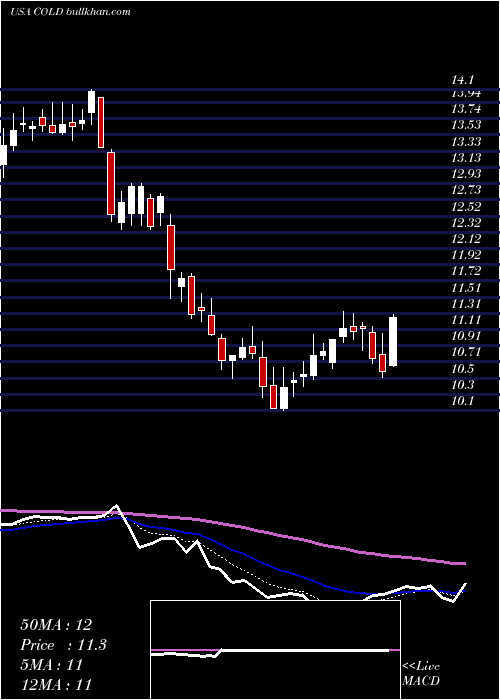
Task: Click the 10.5 price axis label
Action: 462,368
